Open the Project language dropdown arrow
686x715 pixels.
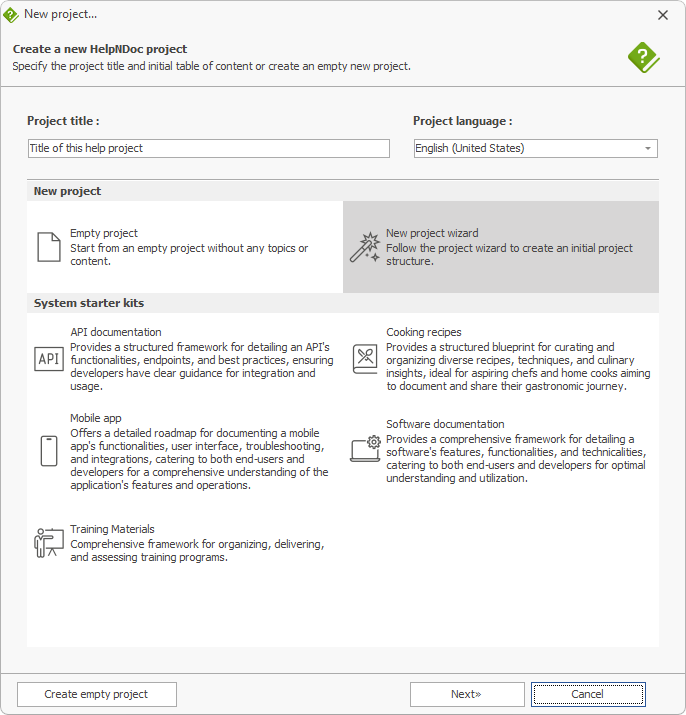[x=648, y=149]
